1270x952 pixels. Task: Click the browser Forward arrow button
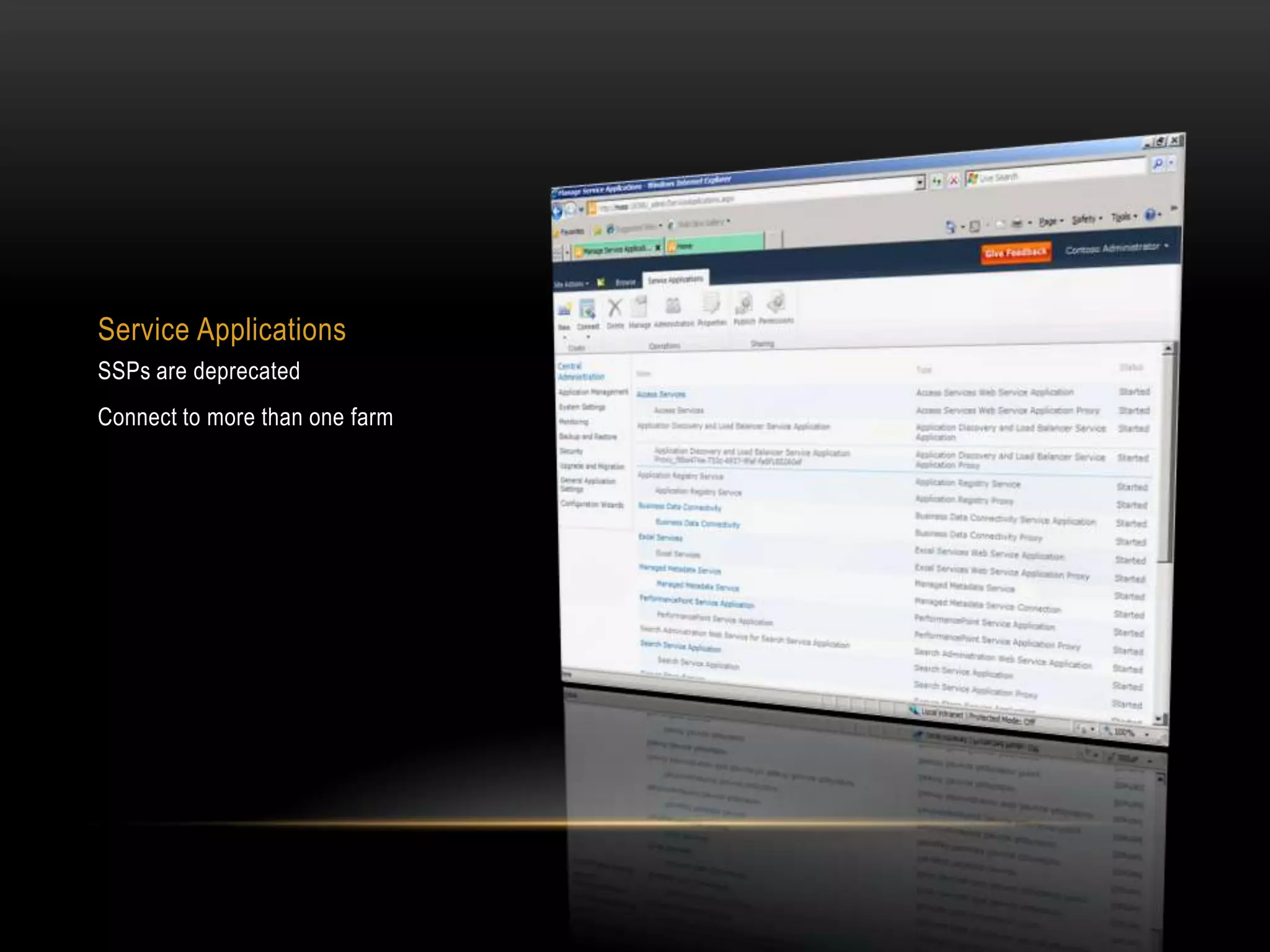pos(570,210)
